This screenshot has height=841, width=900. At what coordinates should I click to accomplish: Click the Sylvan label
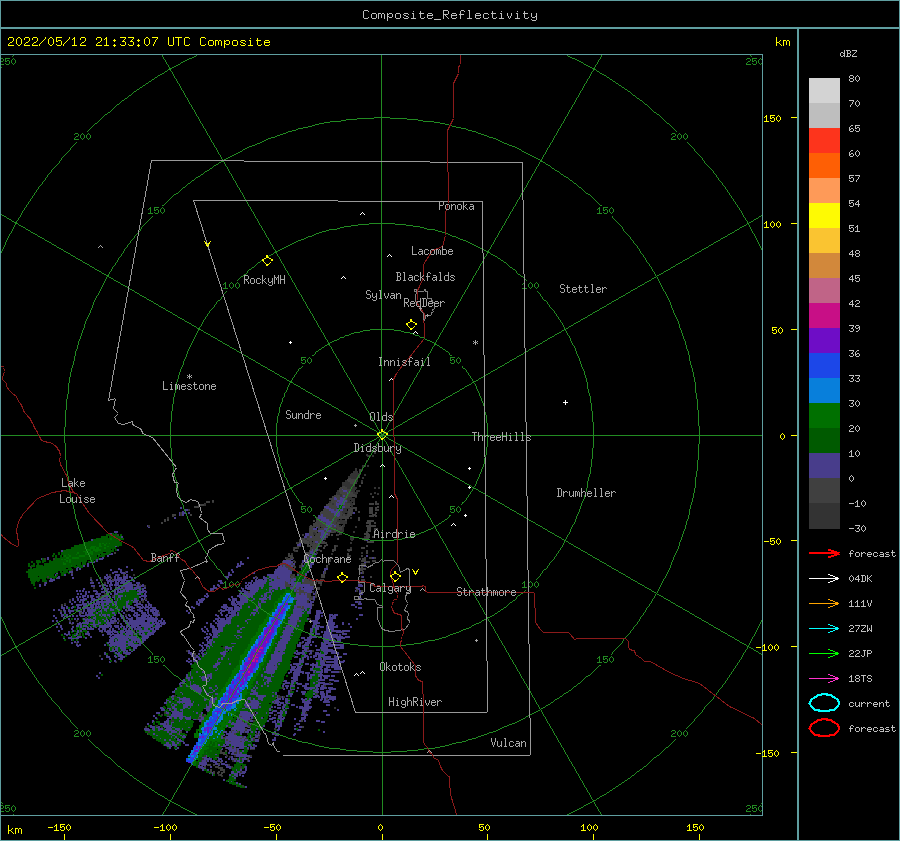(x=383, y=295)
